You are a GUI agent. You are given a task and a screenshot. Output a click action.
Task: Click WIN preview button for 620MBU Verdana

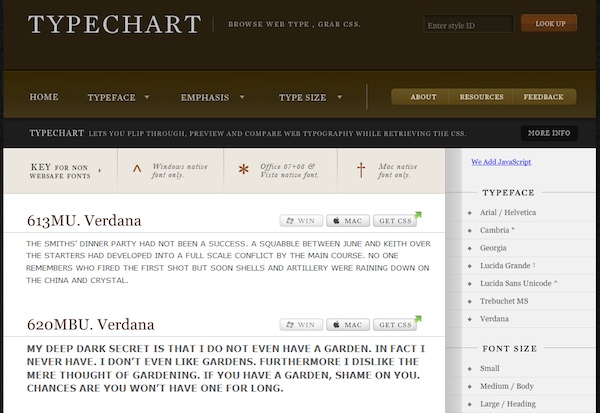[301, 325]
